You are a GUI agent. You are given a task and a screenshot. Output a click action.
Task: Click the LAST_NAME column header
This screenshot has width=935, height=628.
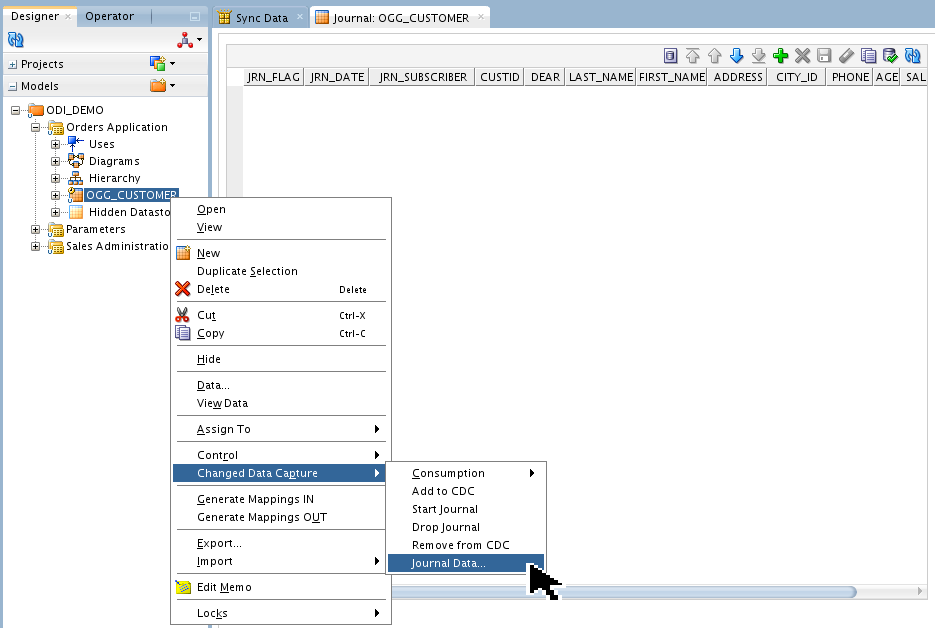(600, 77)
